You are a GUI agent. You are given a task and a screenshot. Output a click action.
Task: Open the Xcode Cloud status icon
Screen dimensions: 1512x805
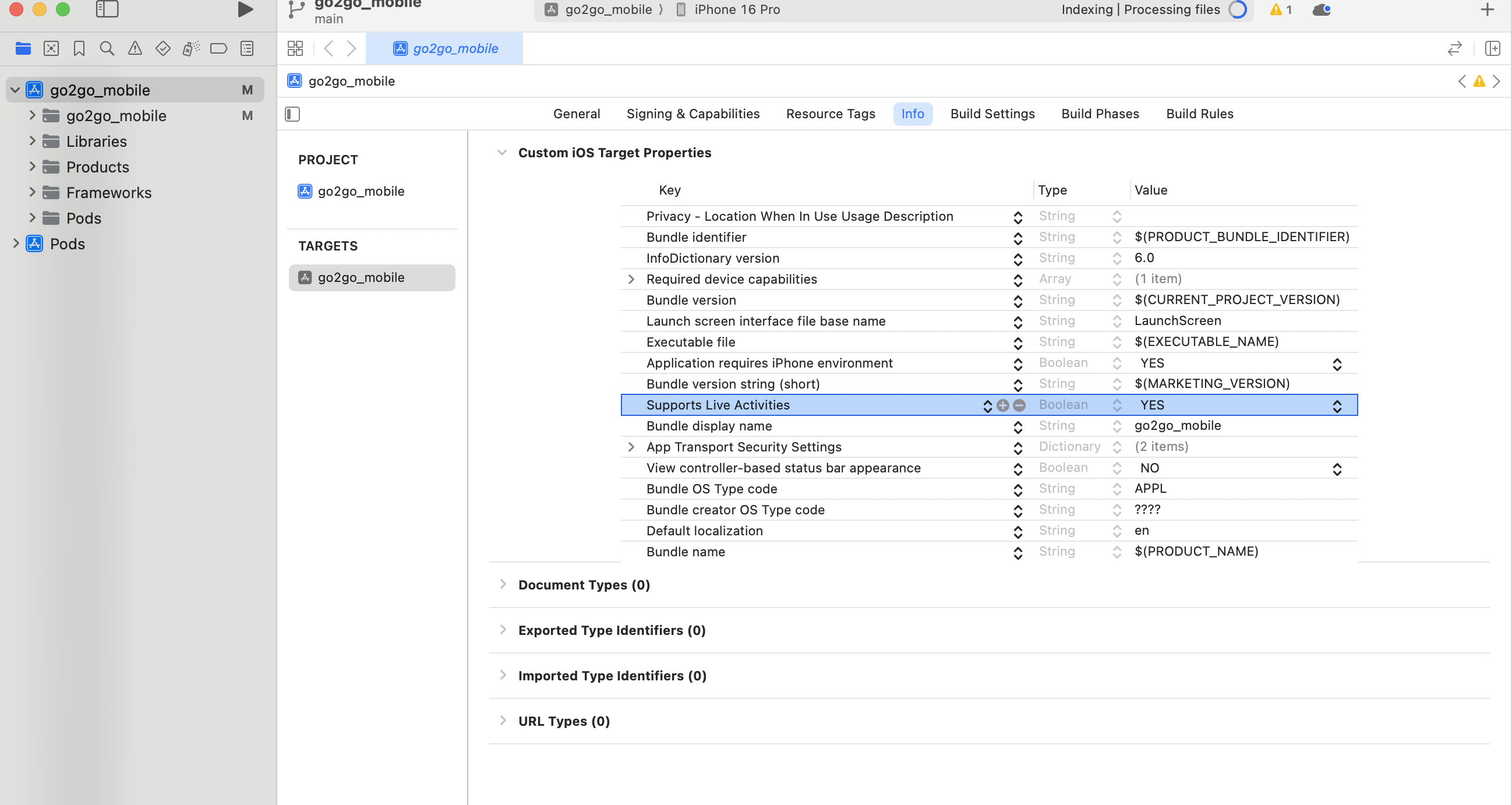pos(1321,9)
